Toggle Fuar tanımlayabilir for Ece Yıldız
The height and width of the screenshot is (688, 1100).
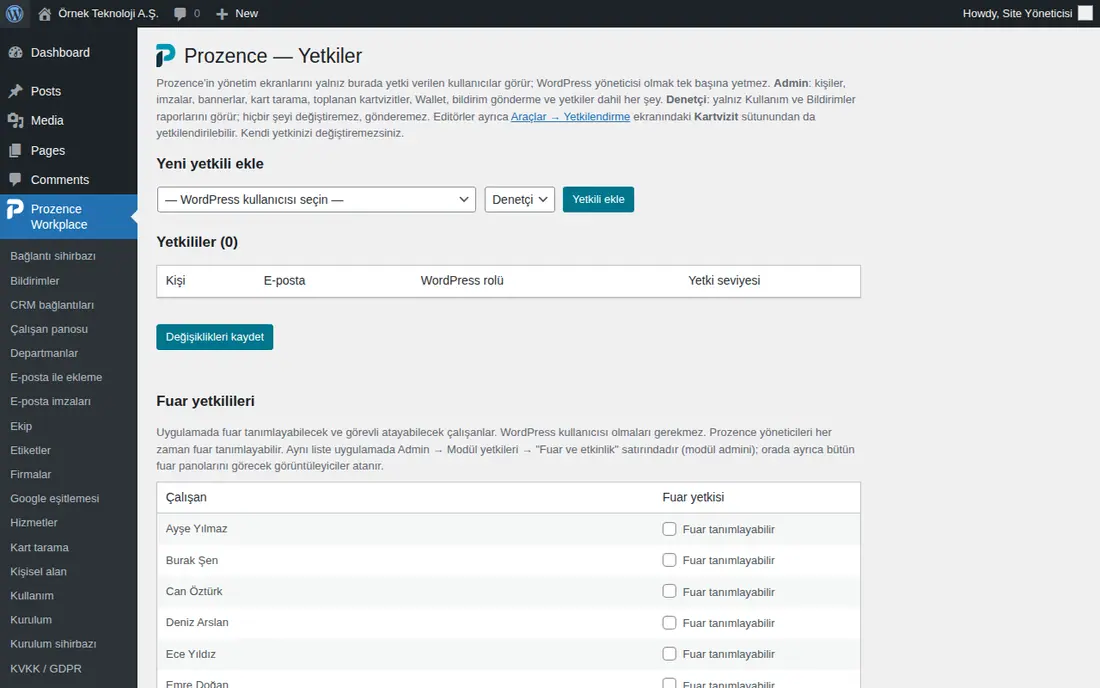pyautogui.click(x=669, y=654)
